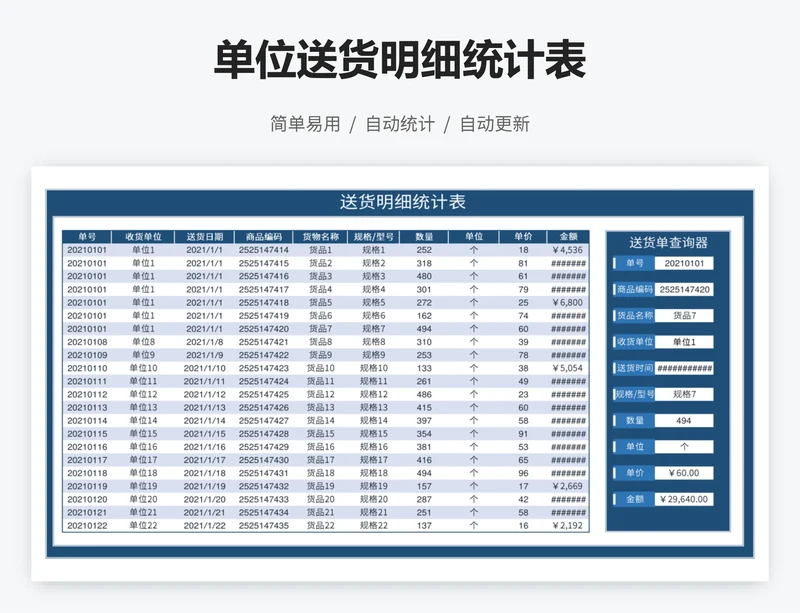Select cell with product code 2525147414
Viewport: 800px width, 613px height.
pyautogui.click(x=264, y=250)
